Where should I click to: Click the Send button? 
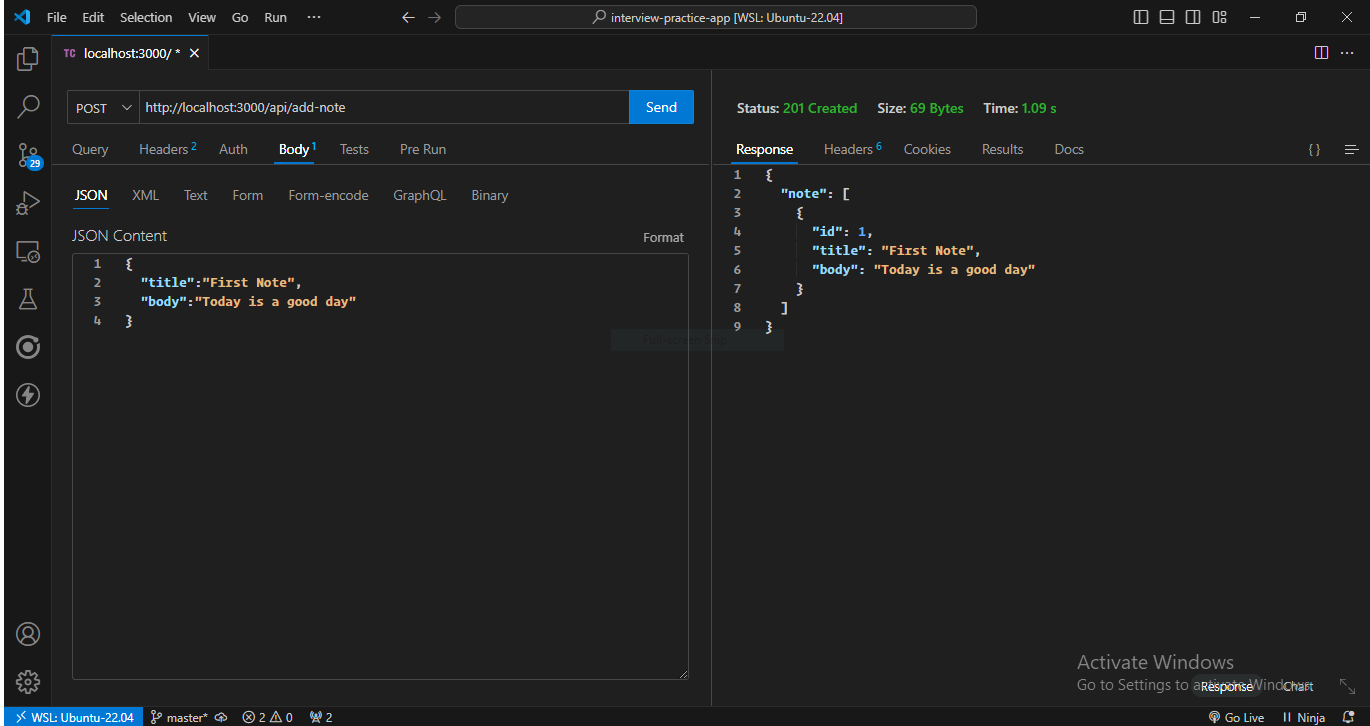[x=661, y=107]
